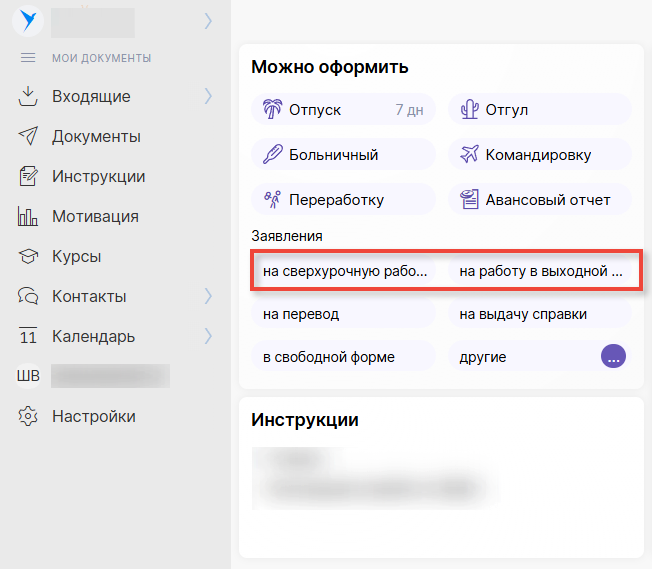Click the purple more options ellipsis
The height and width of the screenshot is (569, 652).
click(613, 357)
